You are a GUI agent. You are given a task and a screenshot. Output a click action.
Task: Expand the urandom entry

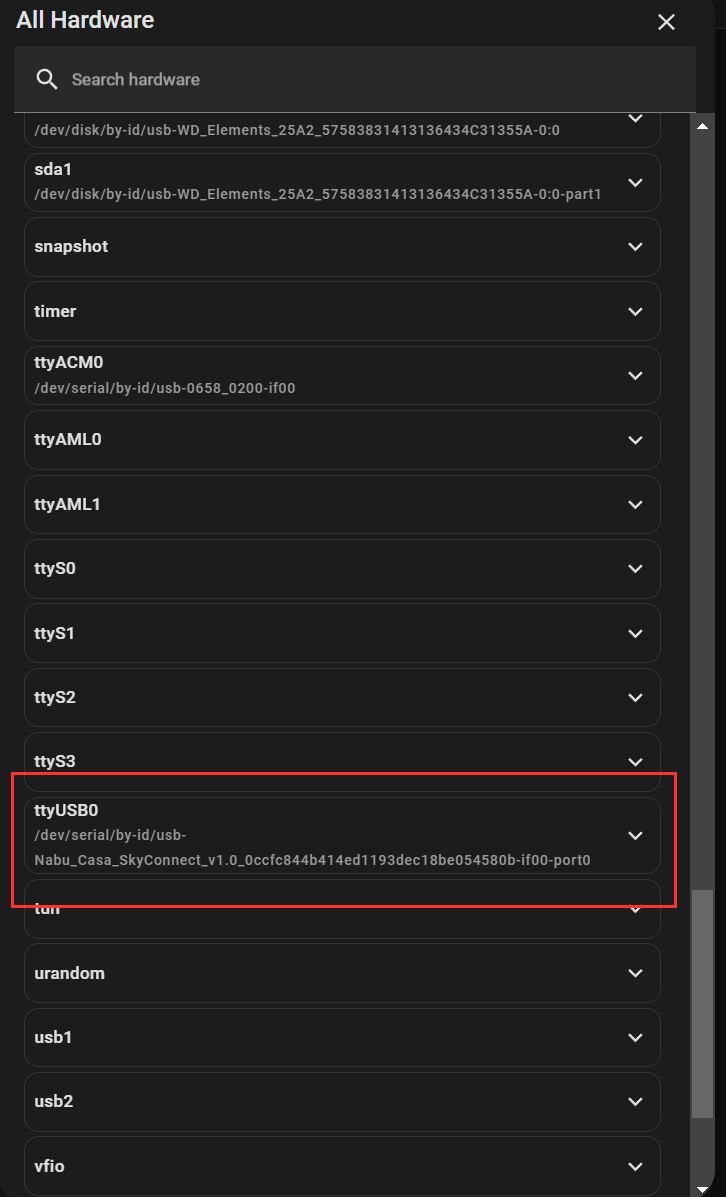coord(635,972)
